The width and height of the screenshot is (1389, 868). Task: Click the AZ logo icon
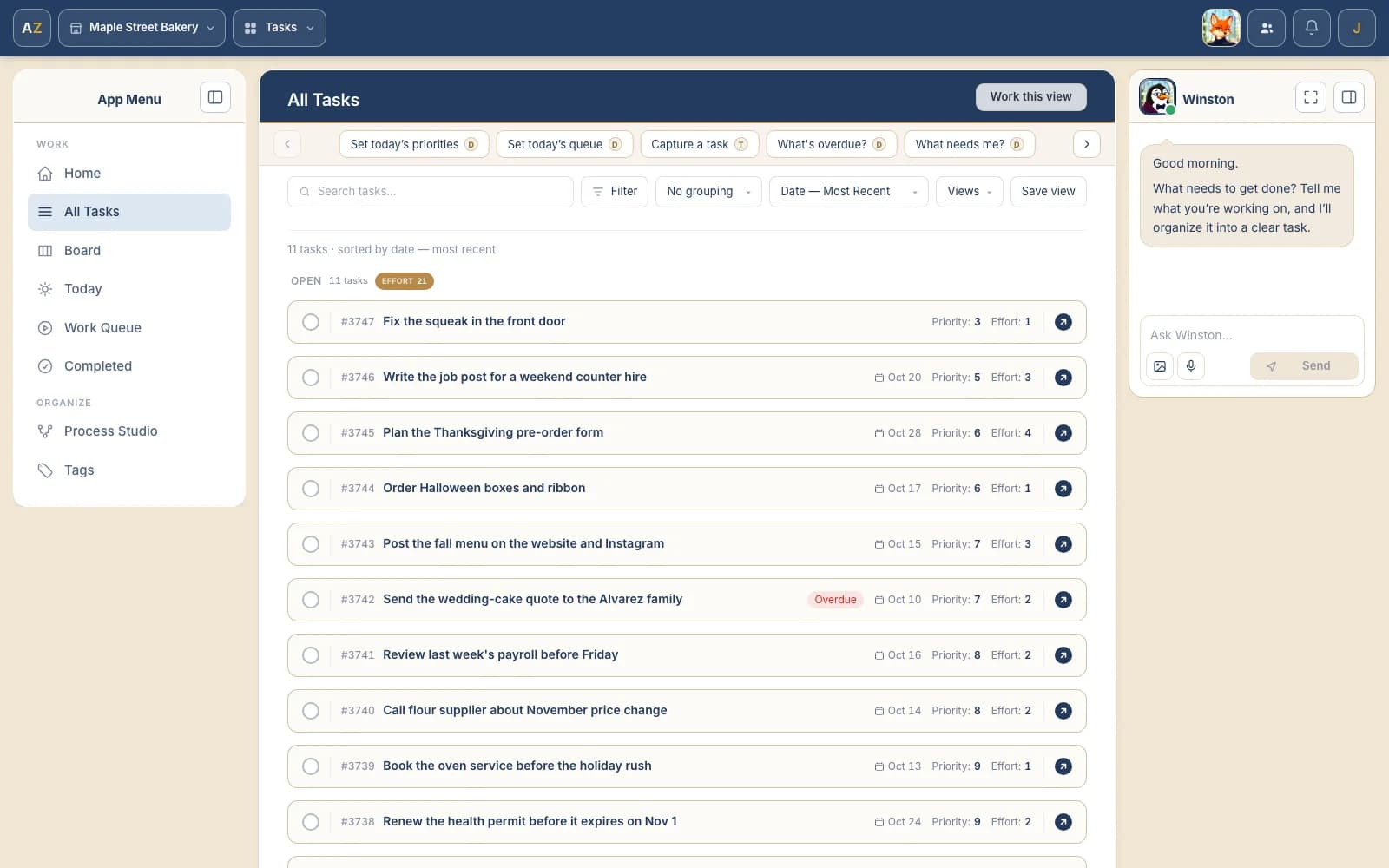32,28
